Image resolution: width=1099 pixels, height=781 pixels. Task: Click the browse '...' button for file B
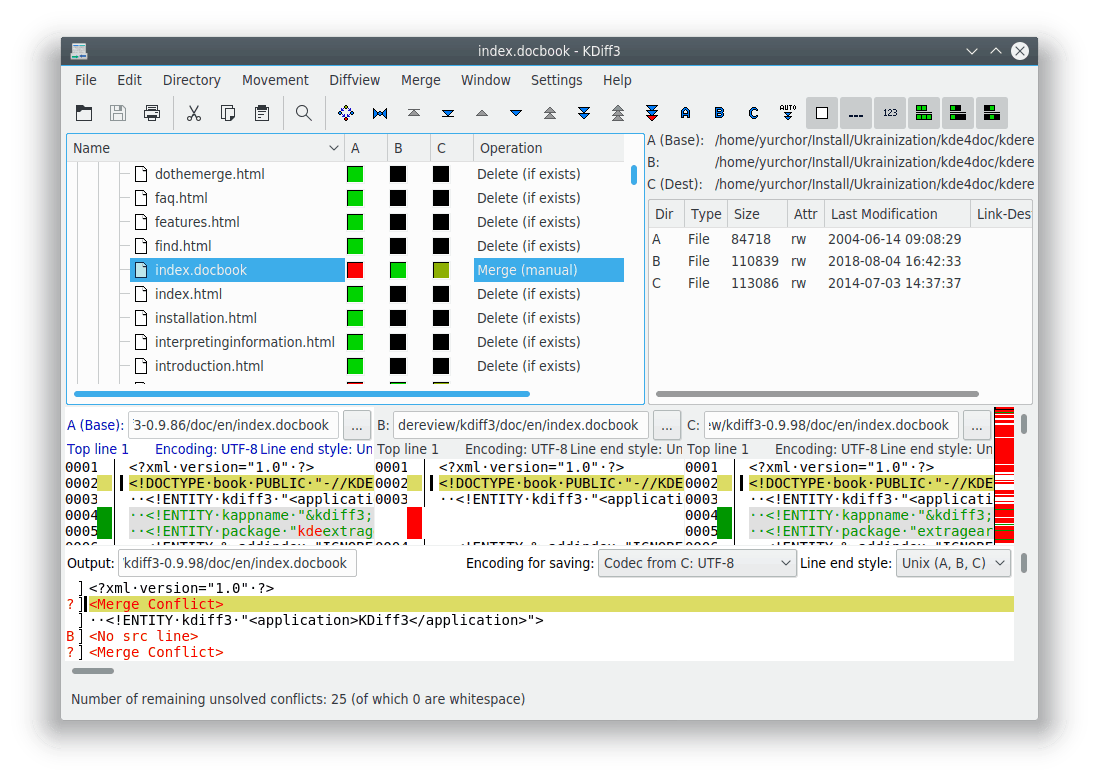point(667,426)
